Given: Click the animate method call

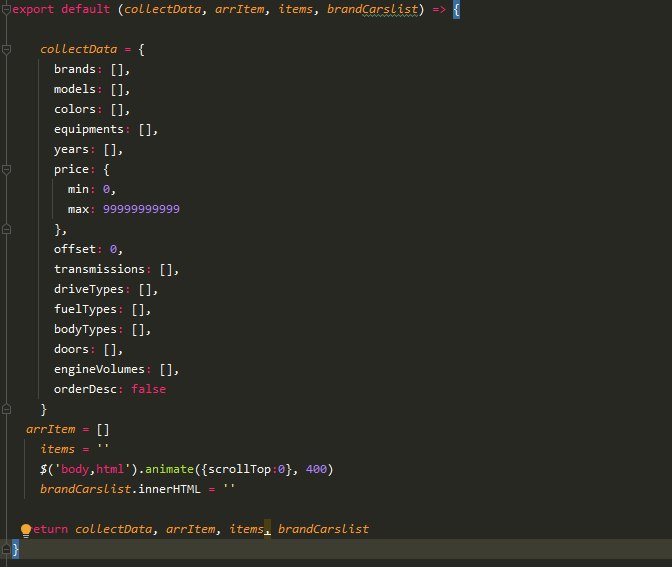Looking at the screenshot, I should click(x=169, y=469).
